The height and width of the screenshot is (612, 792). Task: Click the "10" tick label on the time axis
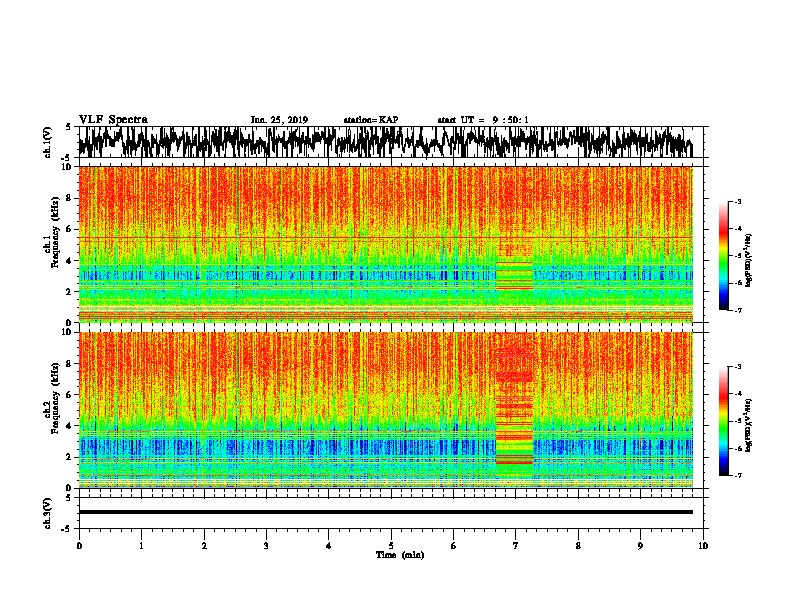(x=703, y=546)
